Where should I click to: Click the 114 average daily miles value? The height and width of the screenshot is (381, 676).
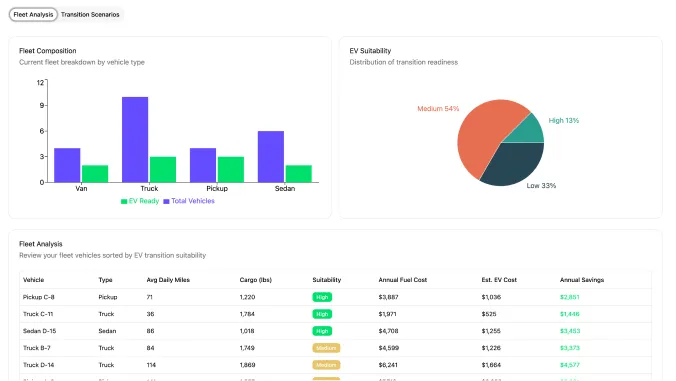coord(151,365)
